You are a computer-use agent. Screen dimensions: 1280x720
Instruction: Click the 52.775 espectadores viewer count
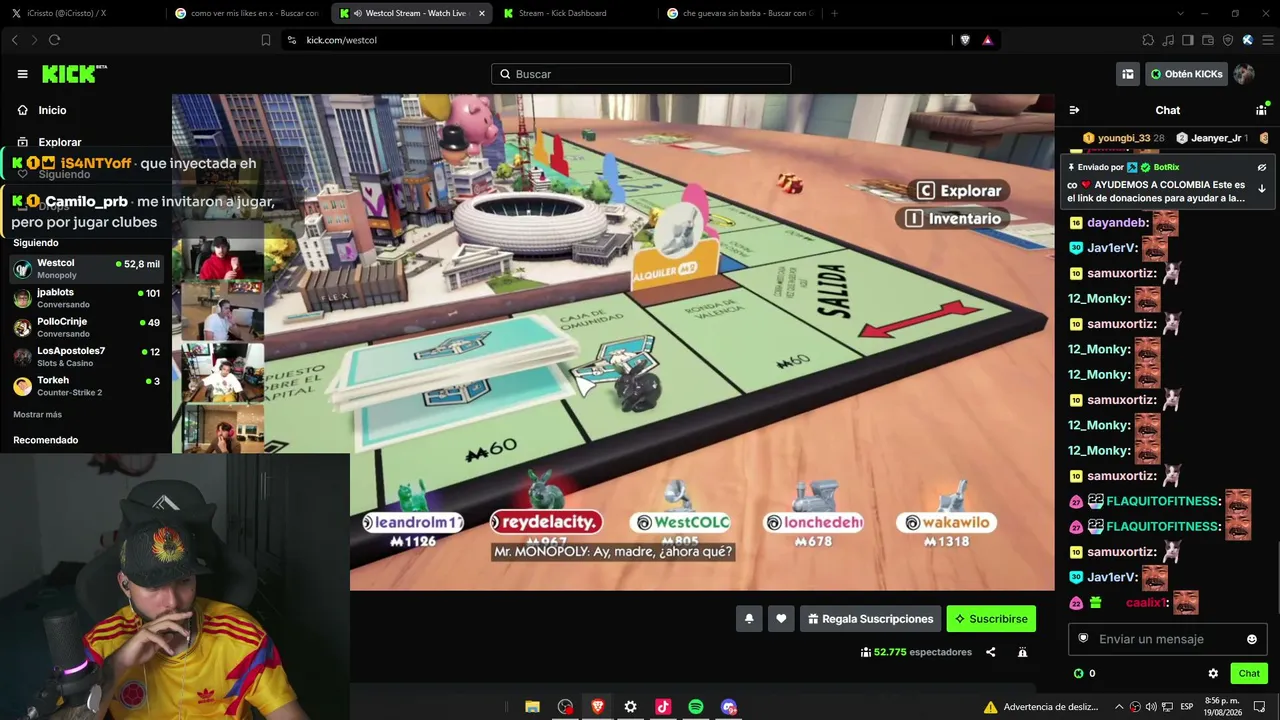[x=916, y=652]
